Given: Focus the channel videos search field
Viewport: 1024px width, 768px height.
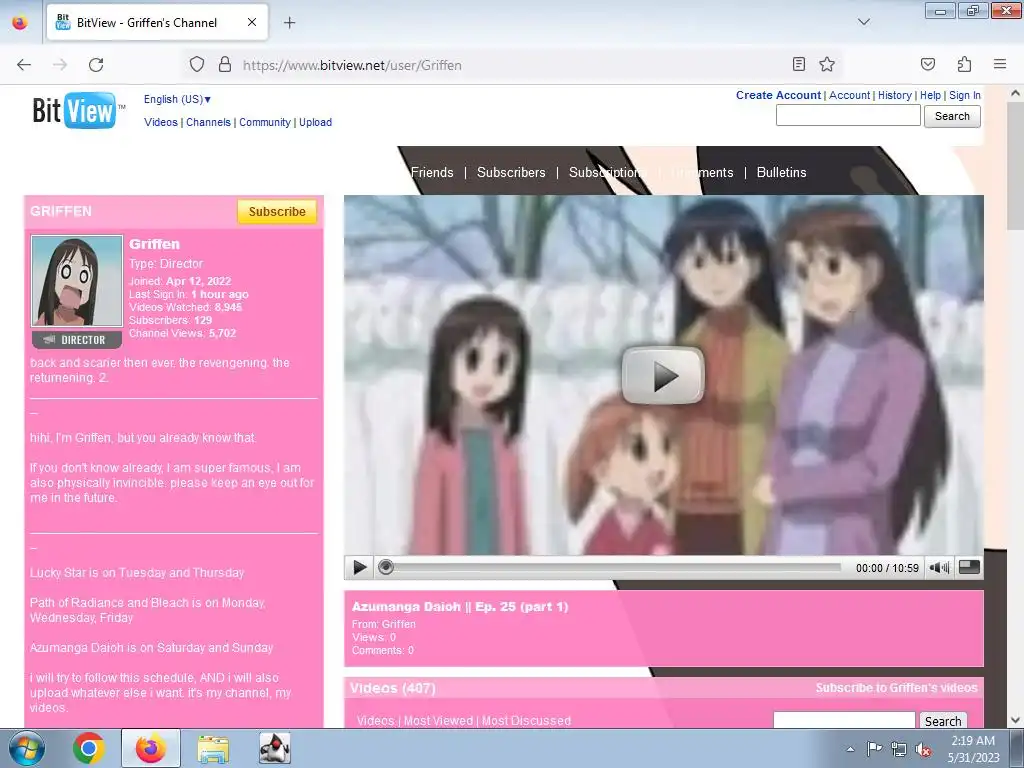Looking at the screenshot, I should [x=844, y=721].
